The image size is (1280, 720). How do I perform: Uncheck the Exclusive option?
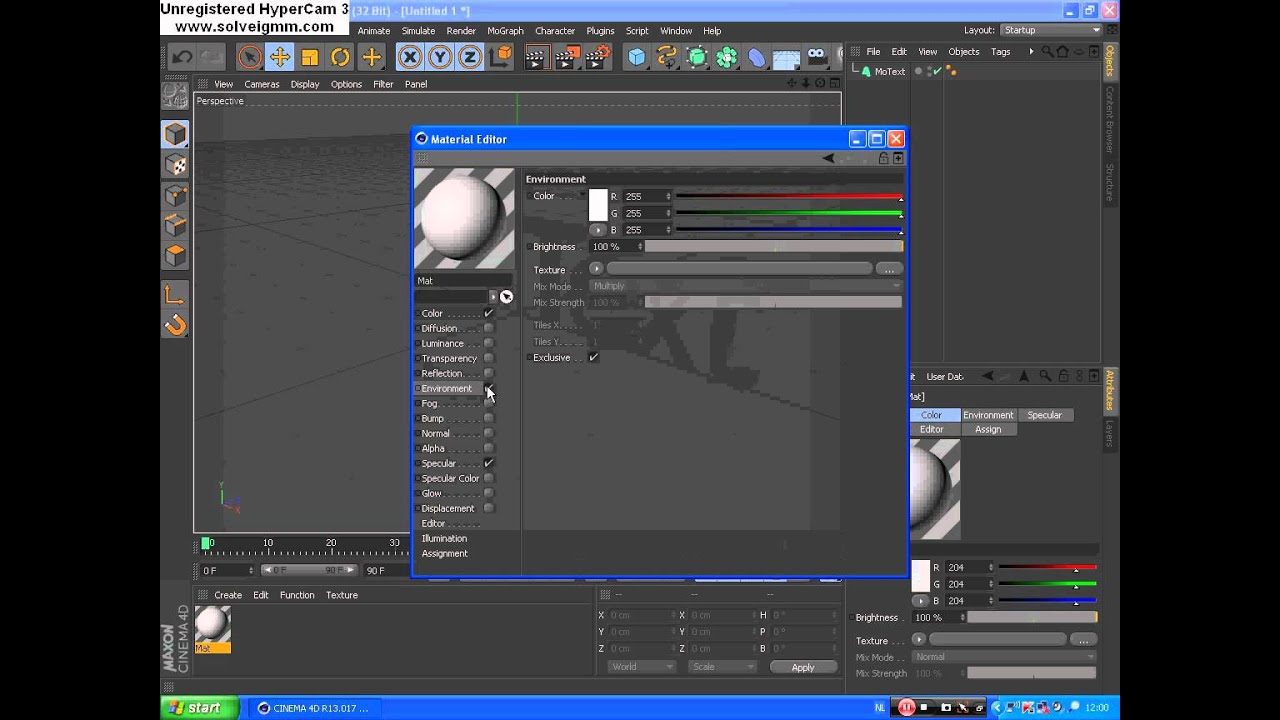[x=593, y=357]
